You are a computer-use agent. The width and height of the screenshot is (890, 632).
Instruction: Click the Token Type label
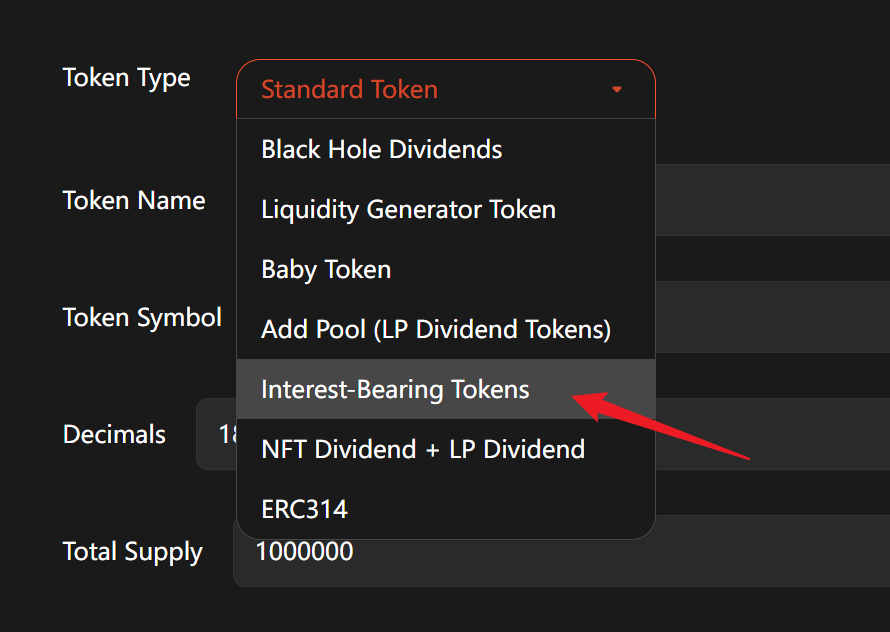pos(126,78)
